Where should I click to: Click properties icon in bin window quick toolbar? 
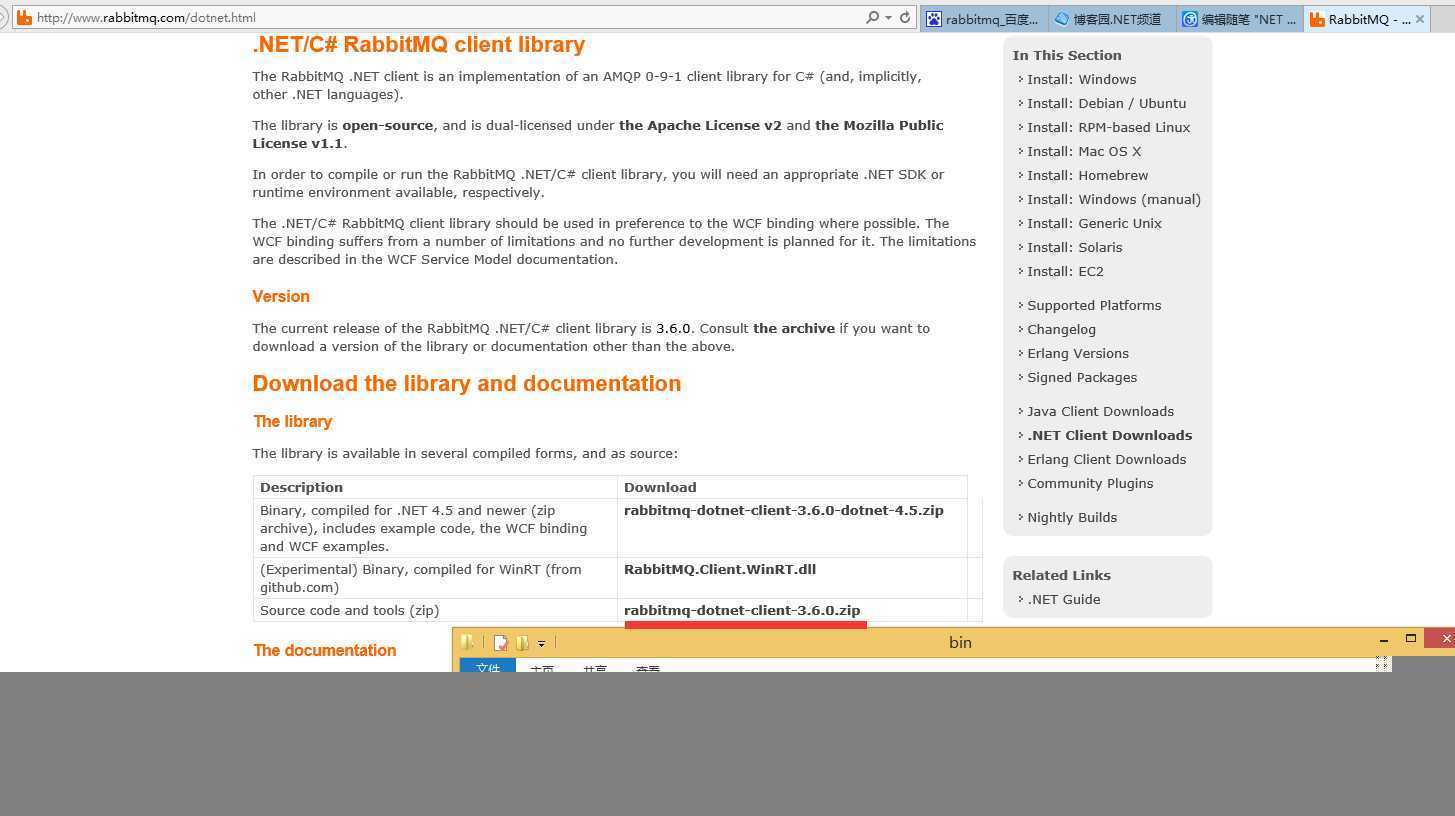click(x=500, y=642)
